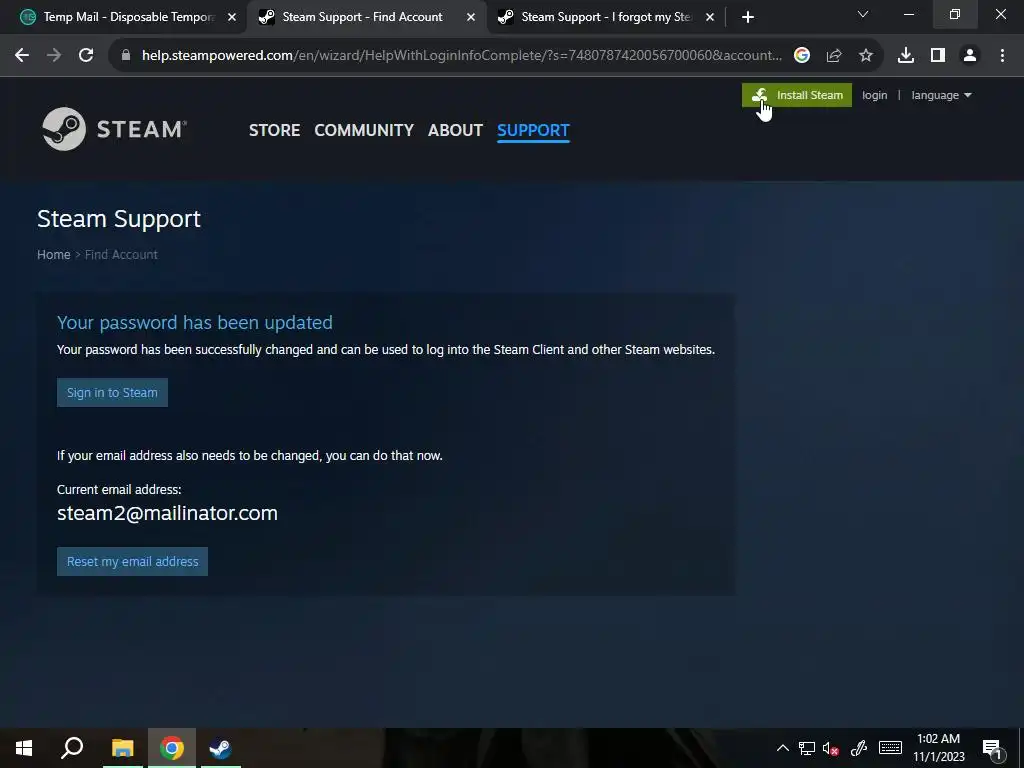Open the Chrome profile icon
1024x768 pixels.
pos(970,56)
